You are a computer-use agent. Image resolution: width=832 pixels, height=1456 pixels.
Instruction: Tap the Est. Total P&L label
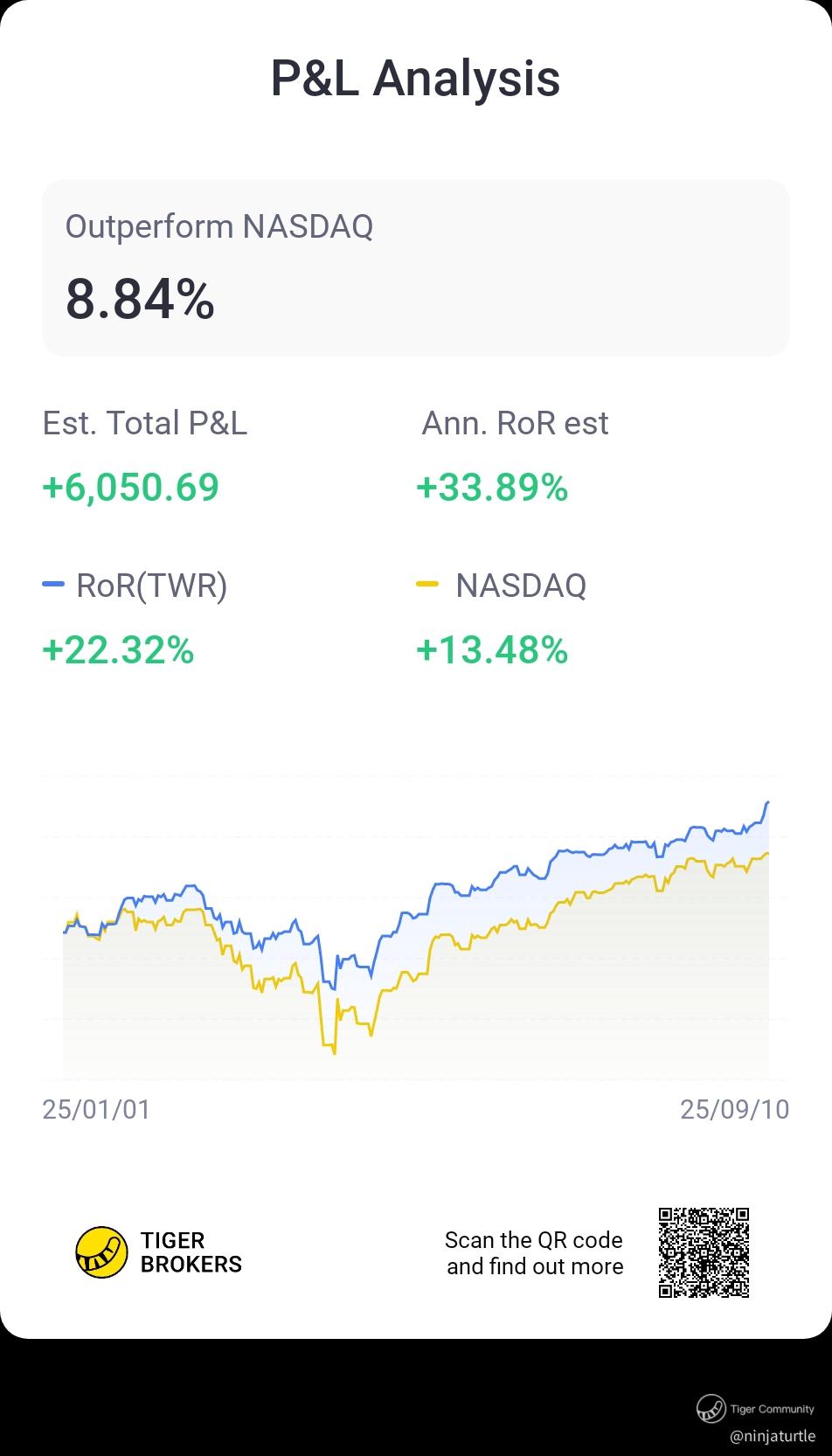[x=145, y=423]
